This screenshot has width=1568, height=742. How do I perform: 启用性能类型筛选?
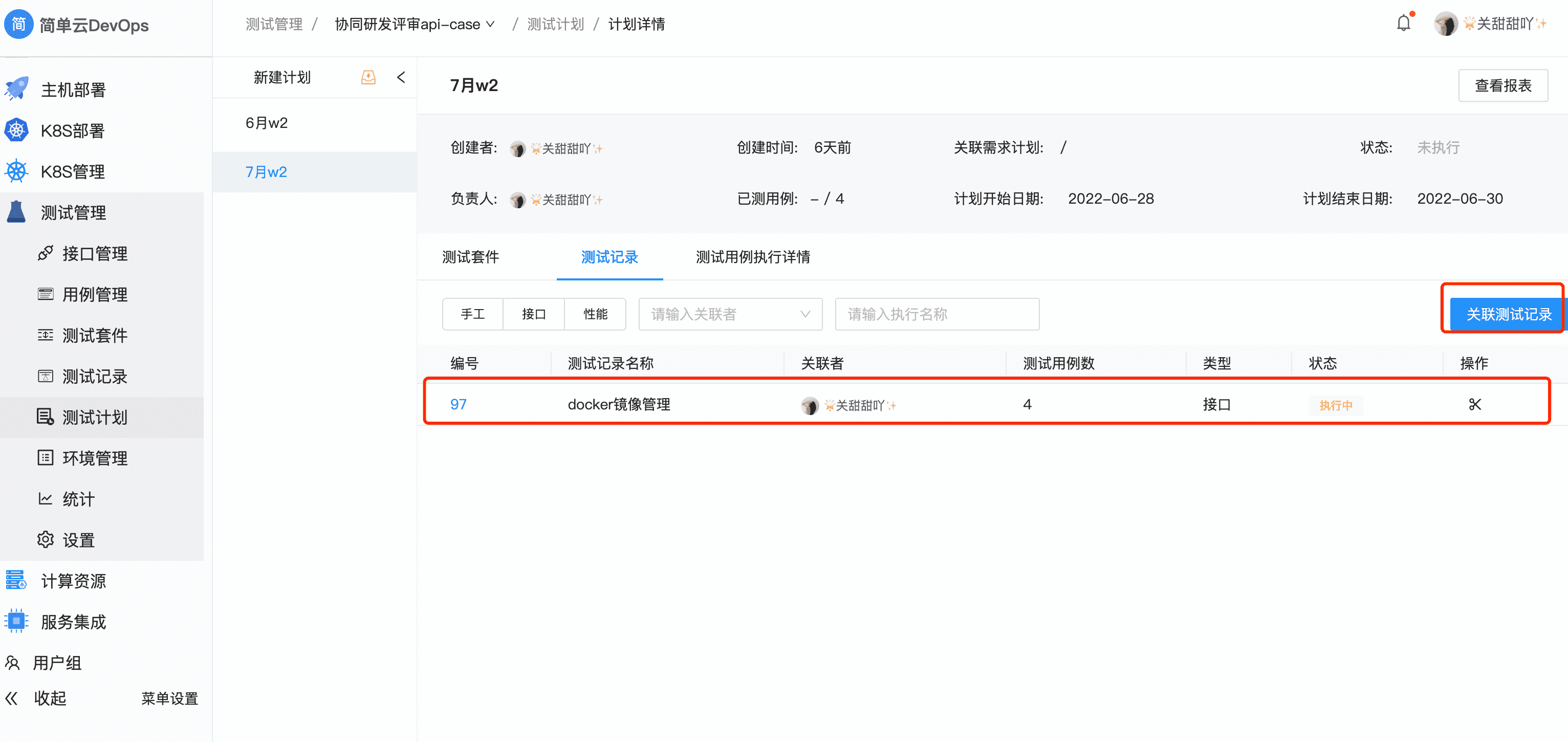[x=595, y=314]
